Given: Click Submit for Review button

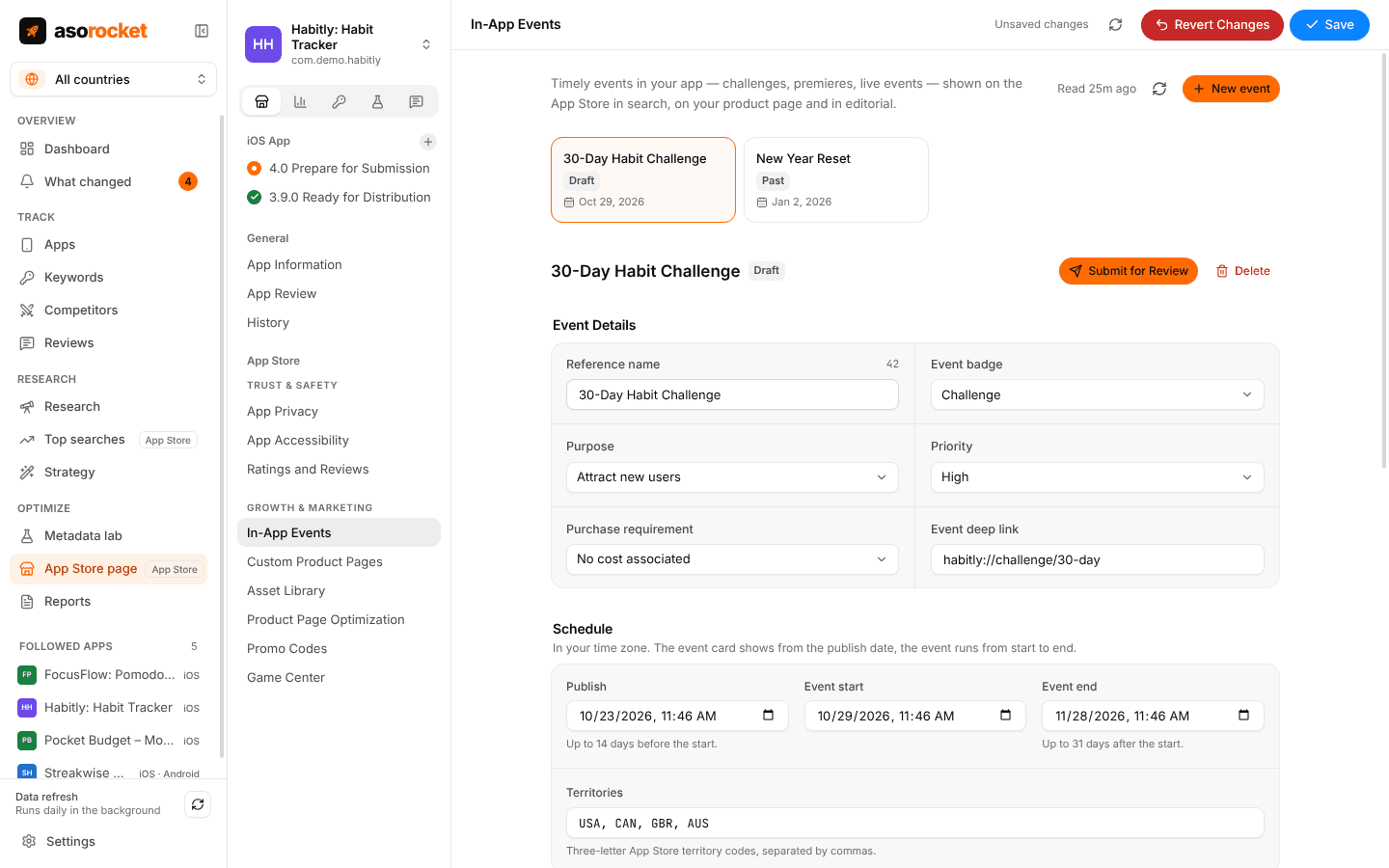Looking at the screenshot, I should point(1129,271).
